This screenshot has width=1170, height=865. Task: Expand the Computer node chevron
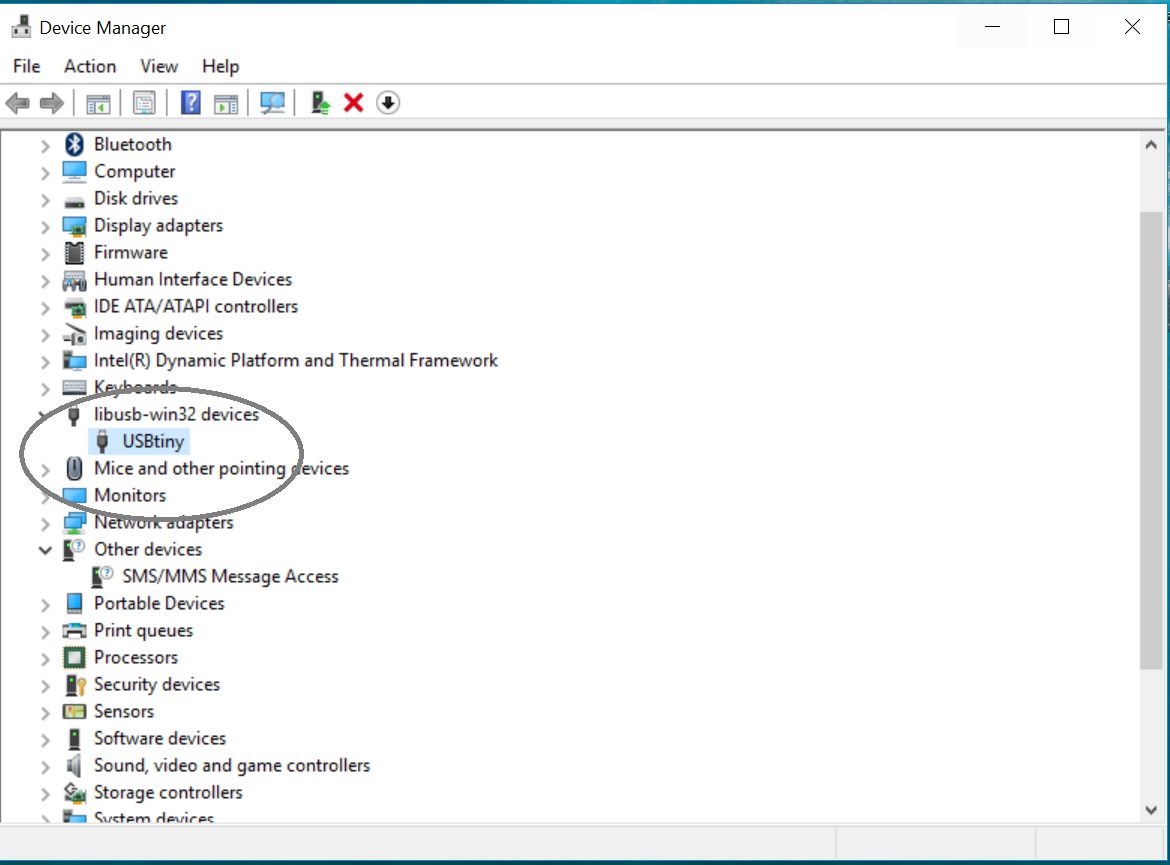(x=45, y=173)
